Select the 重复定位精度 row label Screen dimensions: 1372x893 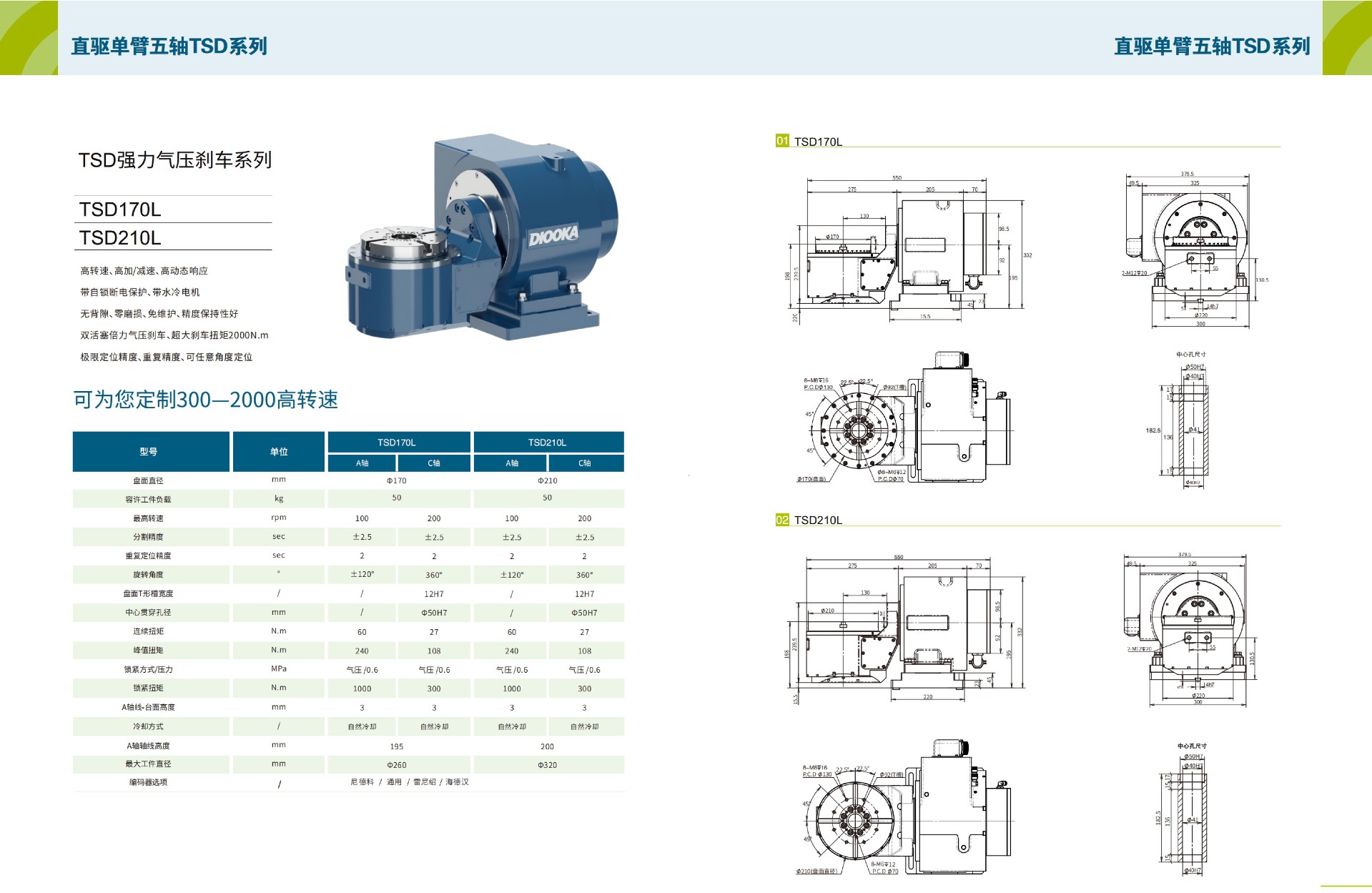tap(149, 556)
